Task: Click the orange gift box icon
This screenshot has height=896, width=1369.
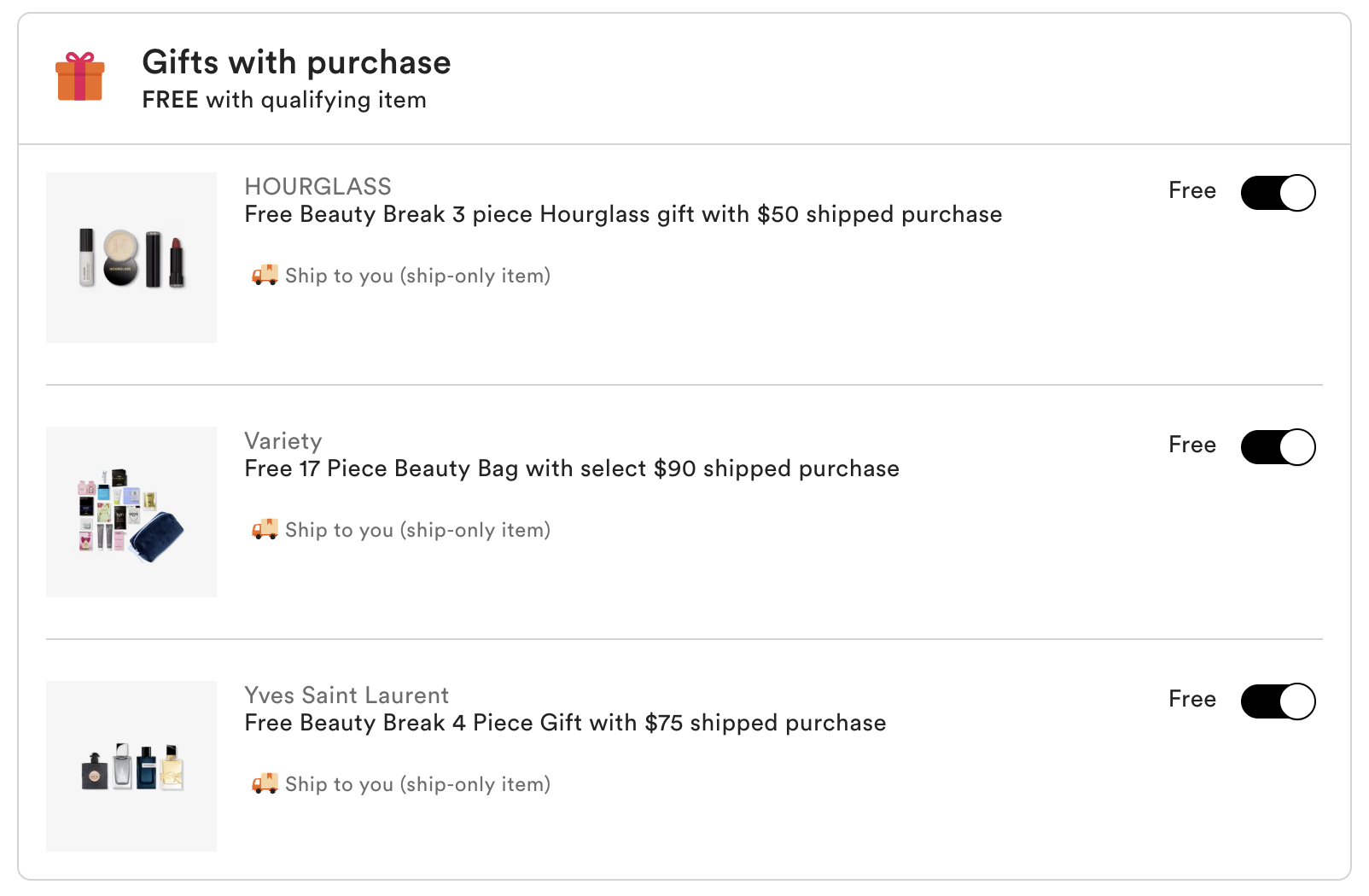Action: coord(80,77)
